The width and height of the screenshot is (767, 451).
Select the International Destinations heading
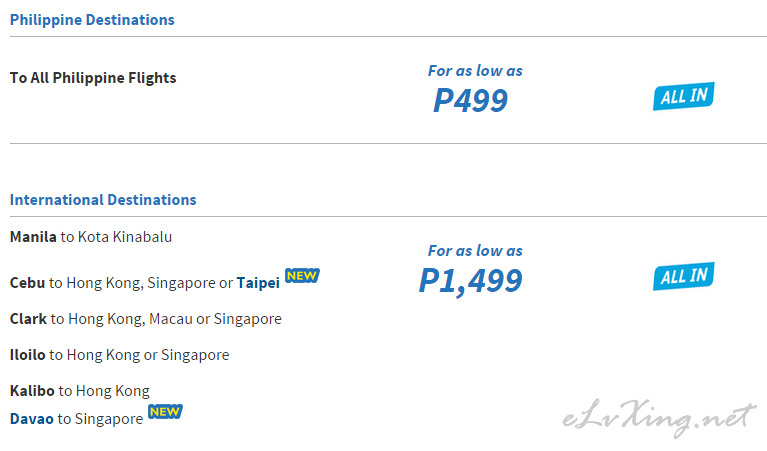(103, 200)
